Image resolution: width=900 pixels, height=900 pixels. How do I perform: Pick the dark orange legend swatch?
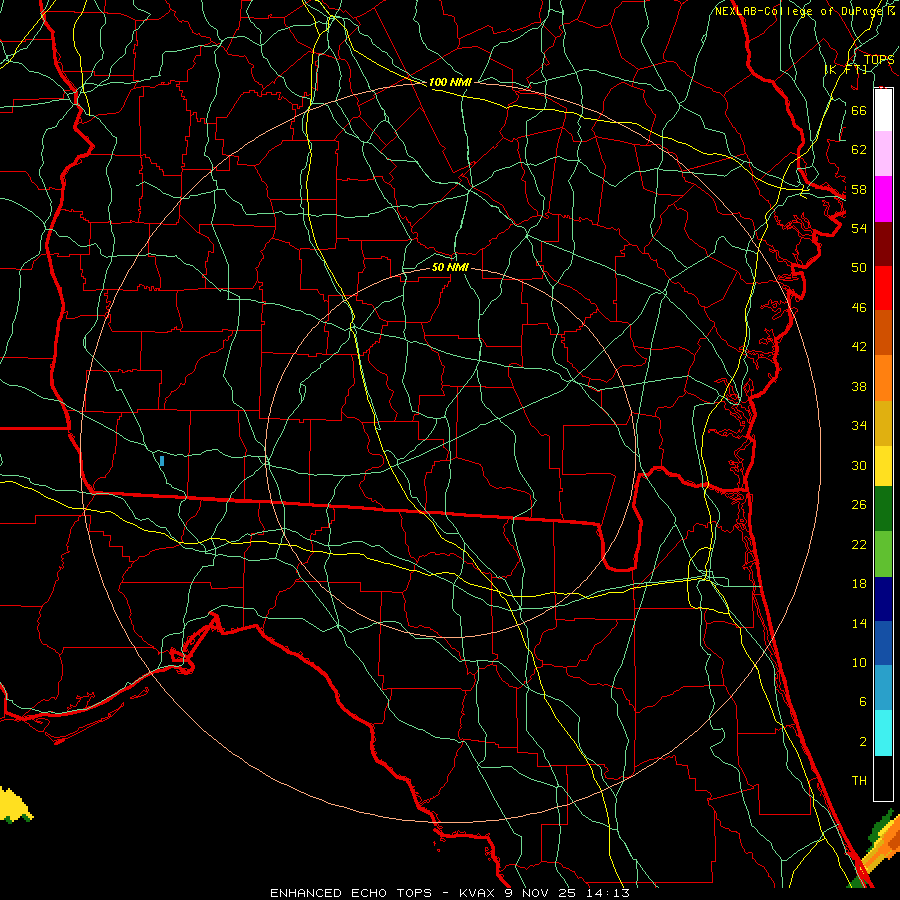pos(883,333)
